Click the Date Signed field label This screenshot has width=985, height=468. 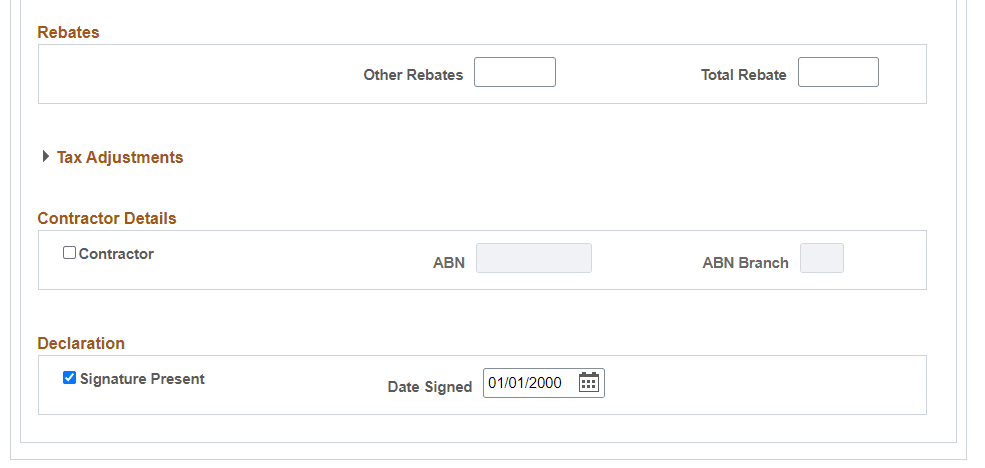coord(430,387)
